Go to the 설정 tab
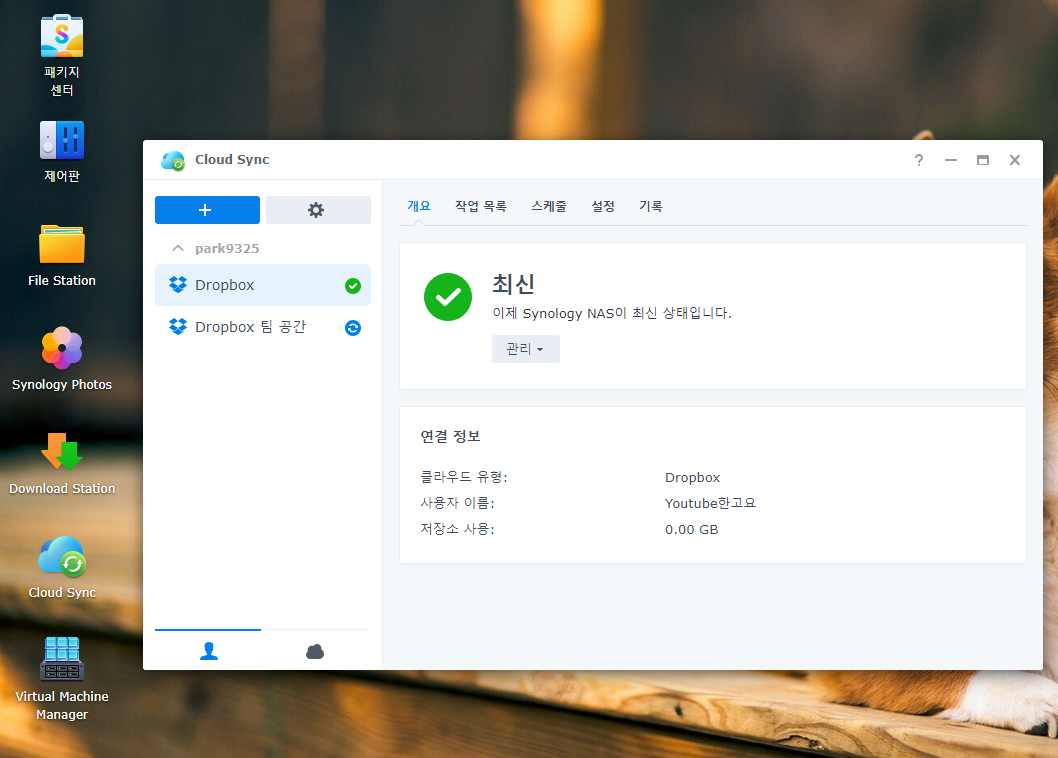This screenshot has width=1058, height=758. (603, 206)
